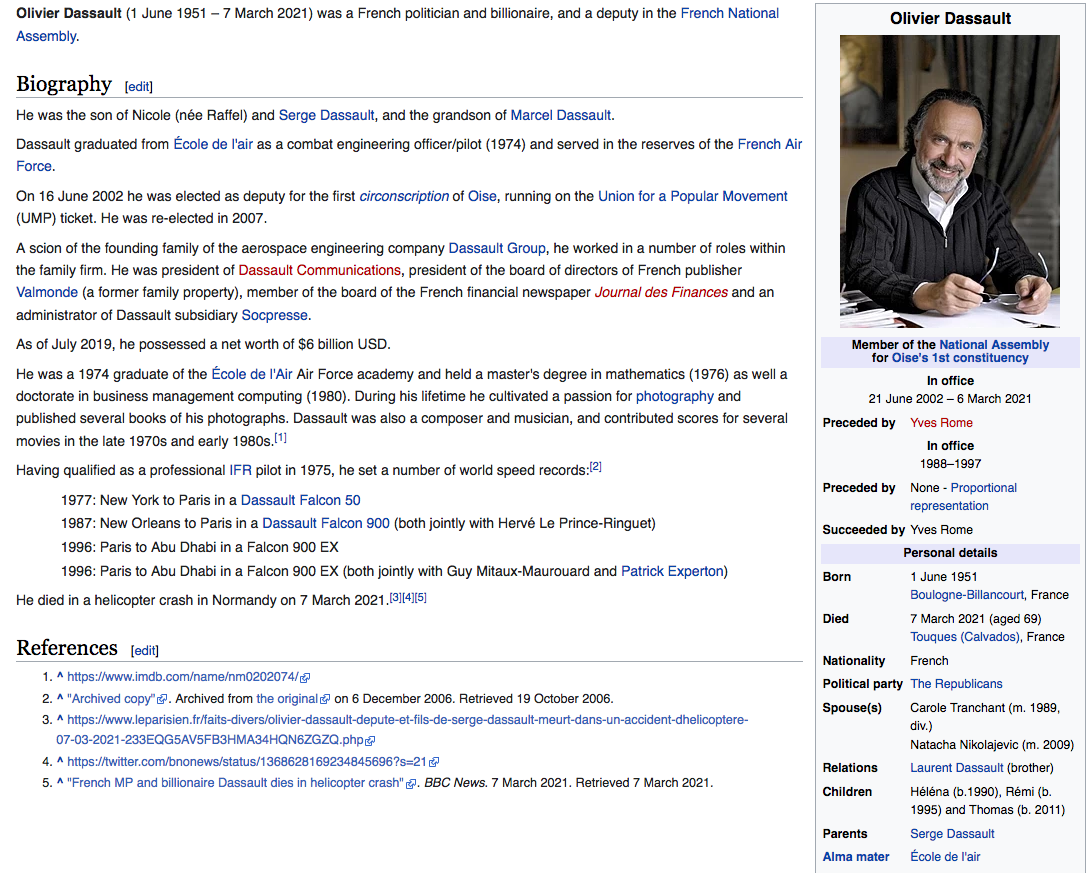Click the "Personal details" infobox heading

click(x=950, y=553)
